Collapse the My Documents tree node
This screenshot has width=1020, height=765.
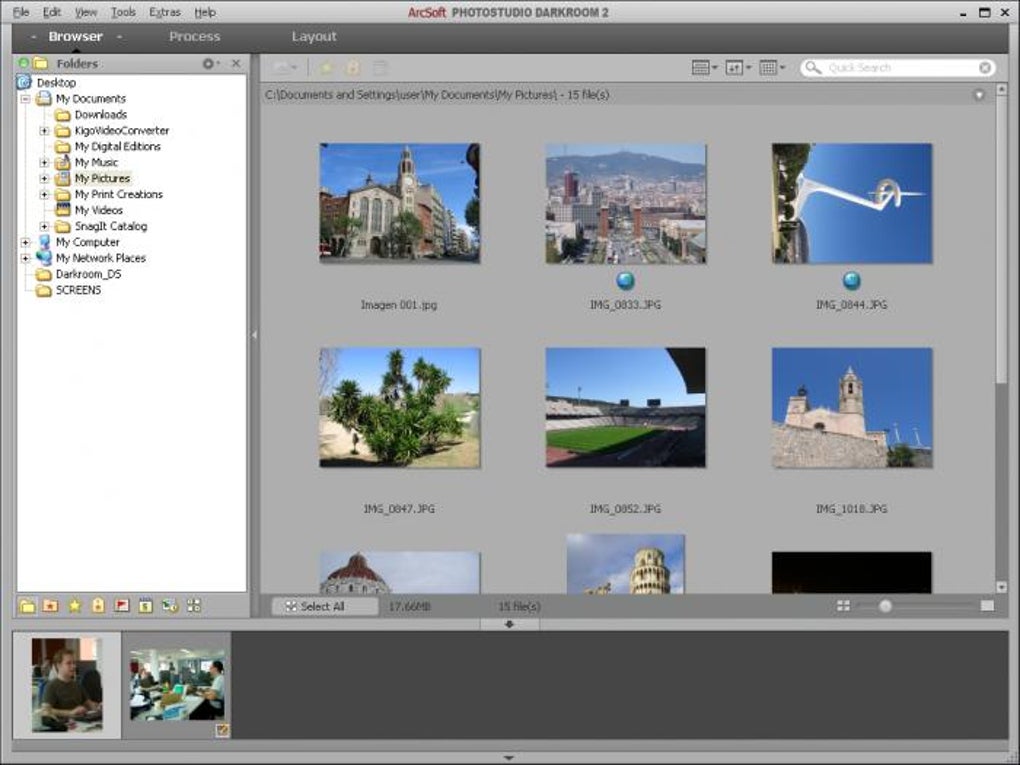coord(25,99)
